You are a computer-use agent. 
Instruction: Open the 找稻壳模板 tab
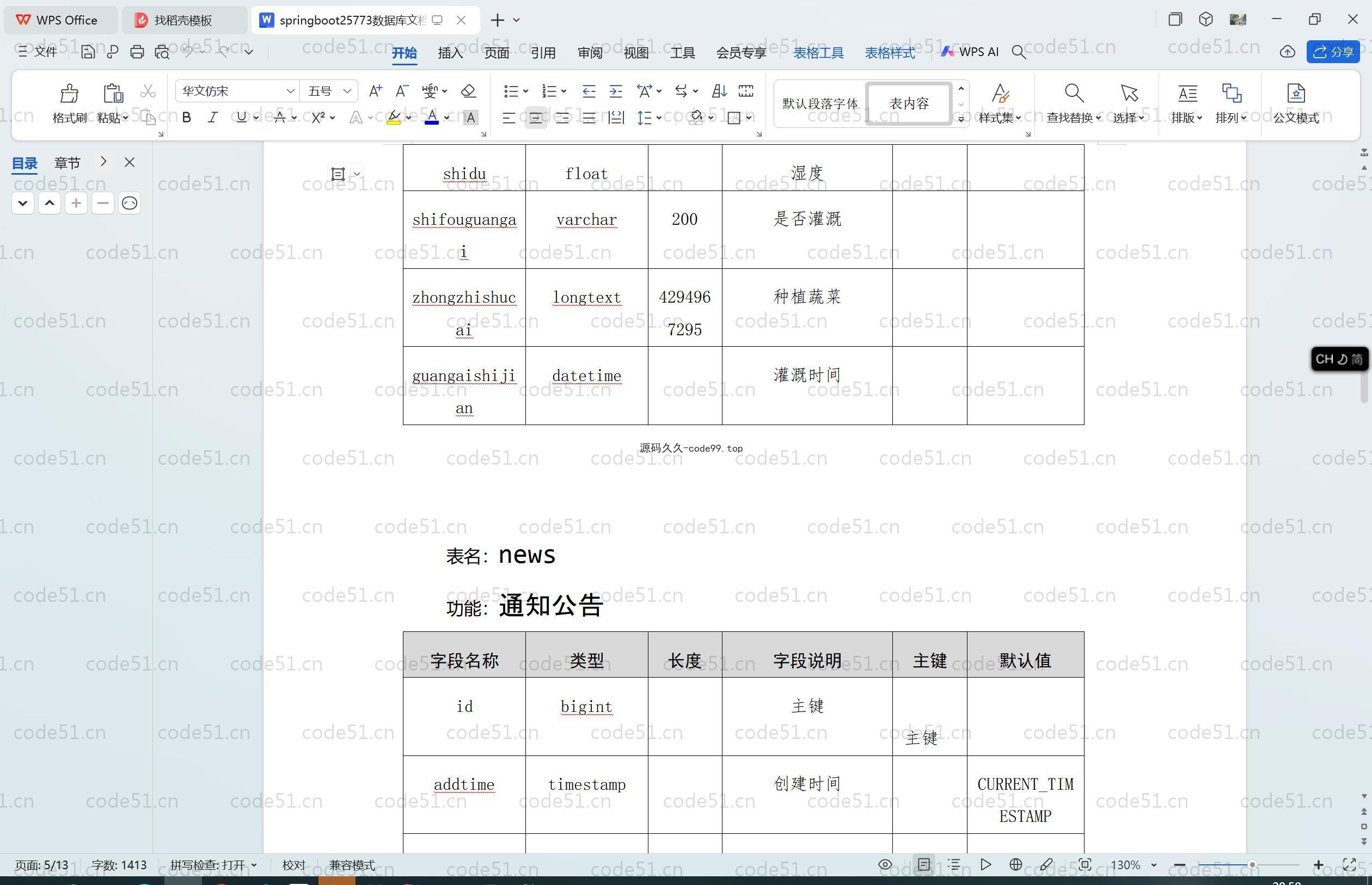pyautogui.click(x=184, y=20)
